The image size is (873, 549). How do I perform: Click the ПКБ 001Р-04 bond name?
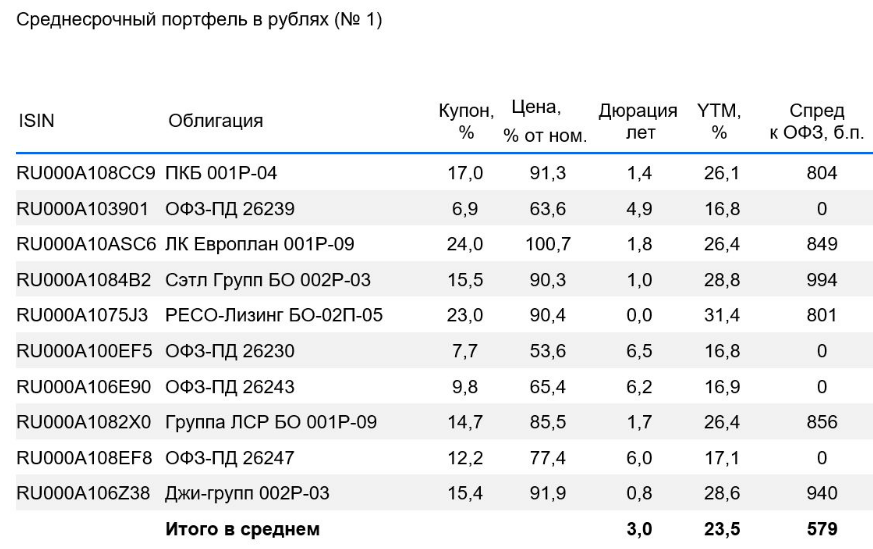221,173
